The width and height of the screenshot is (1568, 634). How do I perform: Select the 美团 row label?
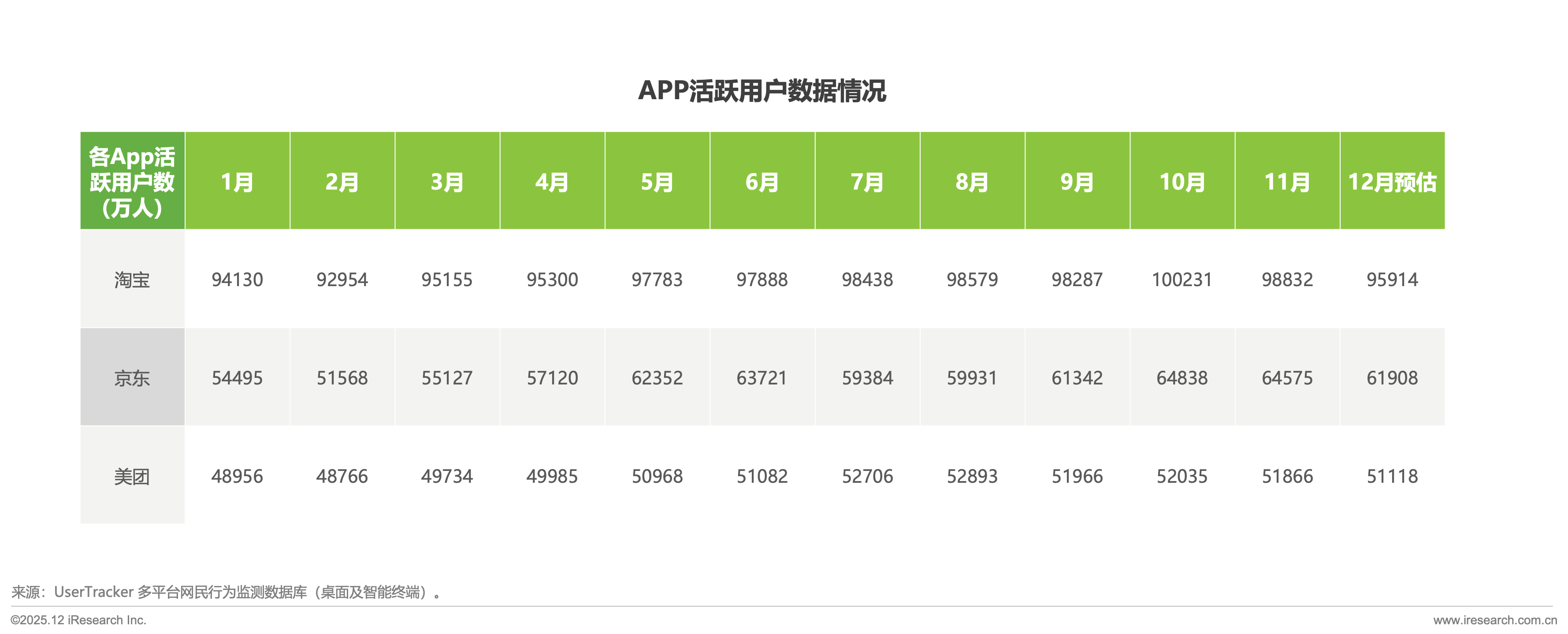point(132,476)
